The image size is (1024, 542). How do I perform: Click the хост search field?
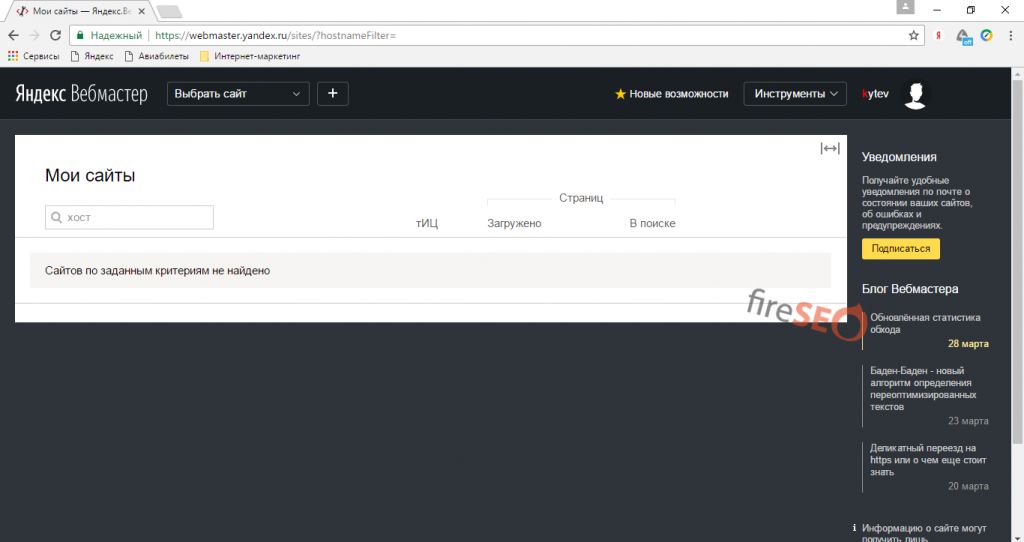129,217
